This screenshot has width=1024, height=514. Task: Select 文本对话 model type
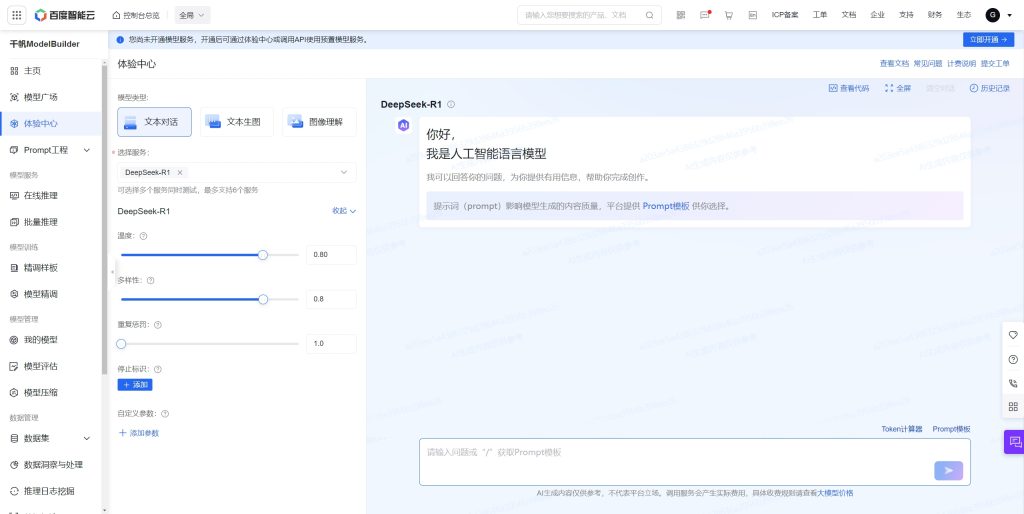tap(155, 122)
